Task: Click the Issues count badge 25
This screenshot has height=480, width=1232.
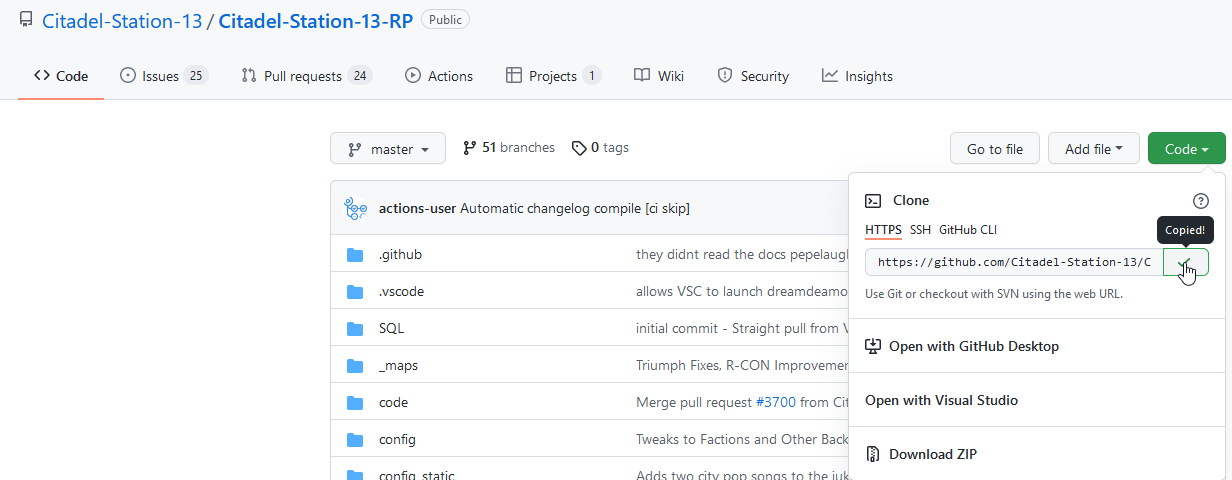Action: (196, 76)
